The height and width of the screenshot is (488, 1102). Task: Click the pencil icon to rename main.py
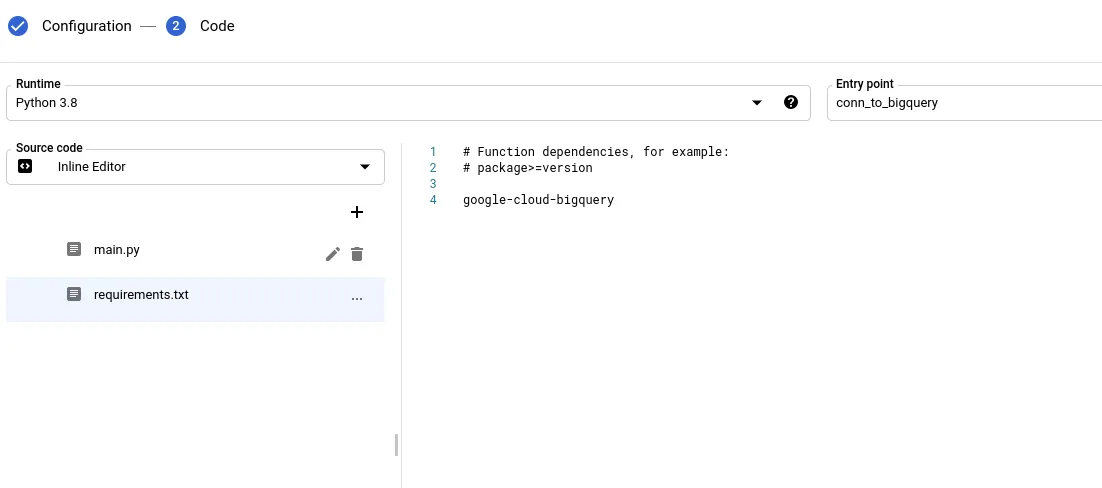333,254
